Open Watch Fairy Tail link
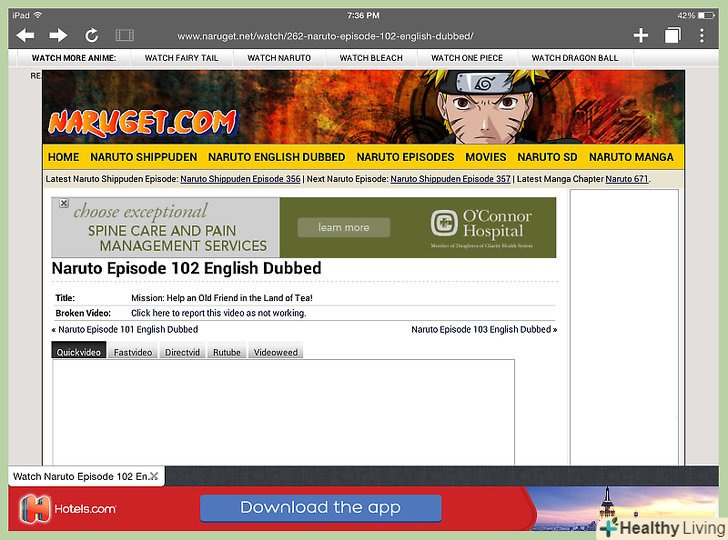The width and height of the screenshot is (728, 540). [x=181, y=58]
